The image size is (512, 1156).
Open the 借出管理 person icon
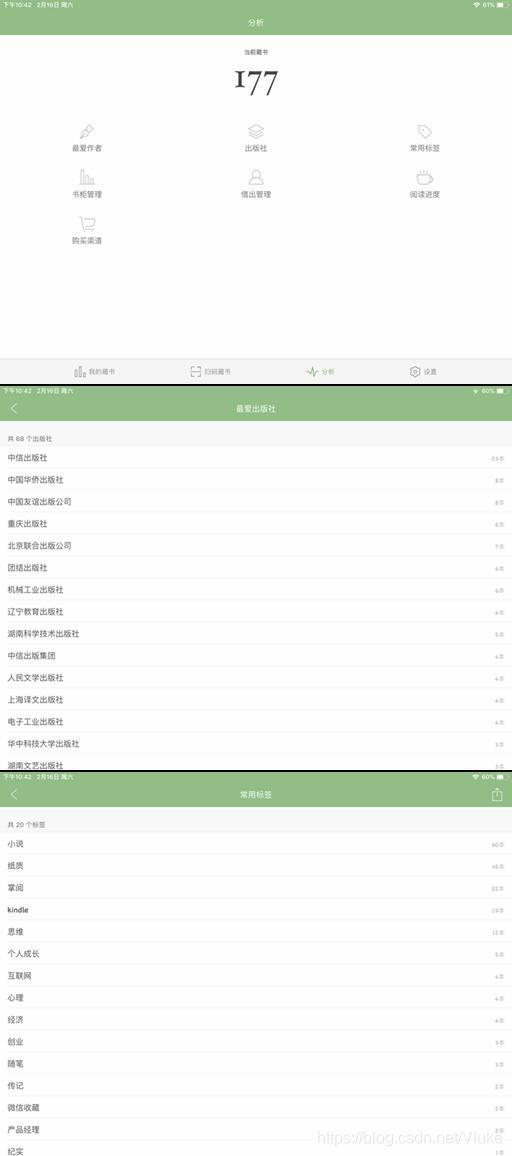click(256, 178)
